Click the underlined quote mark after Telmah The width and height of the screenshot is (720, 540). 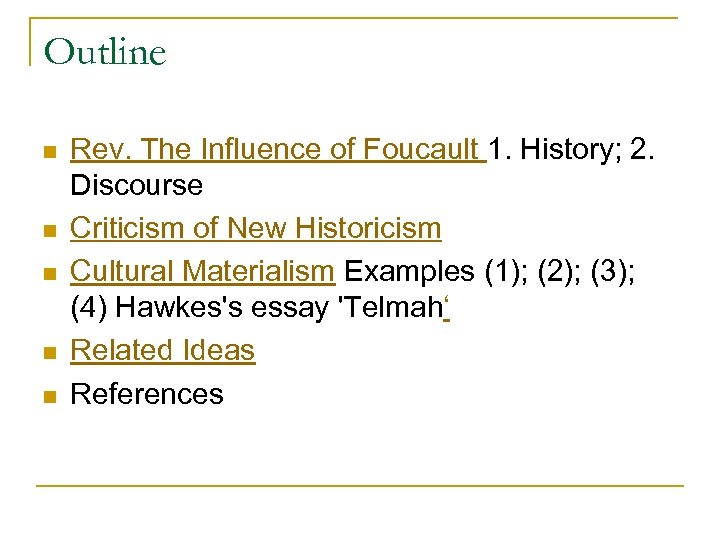click(445, 309)
